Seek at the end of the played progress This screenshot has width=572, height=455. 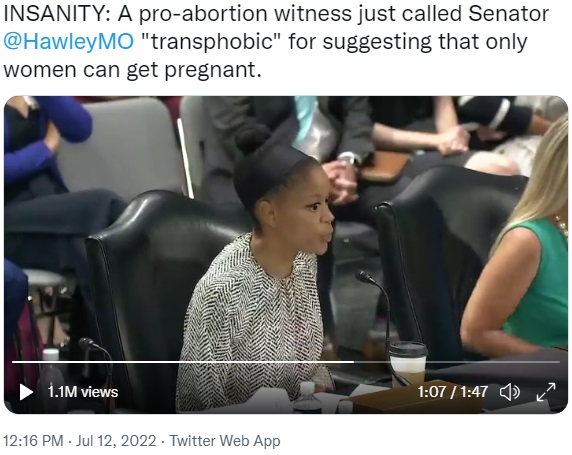[x=353, y=362]
